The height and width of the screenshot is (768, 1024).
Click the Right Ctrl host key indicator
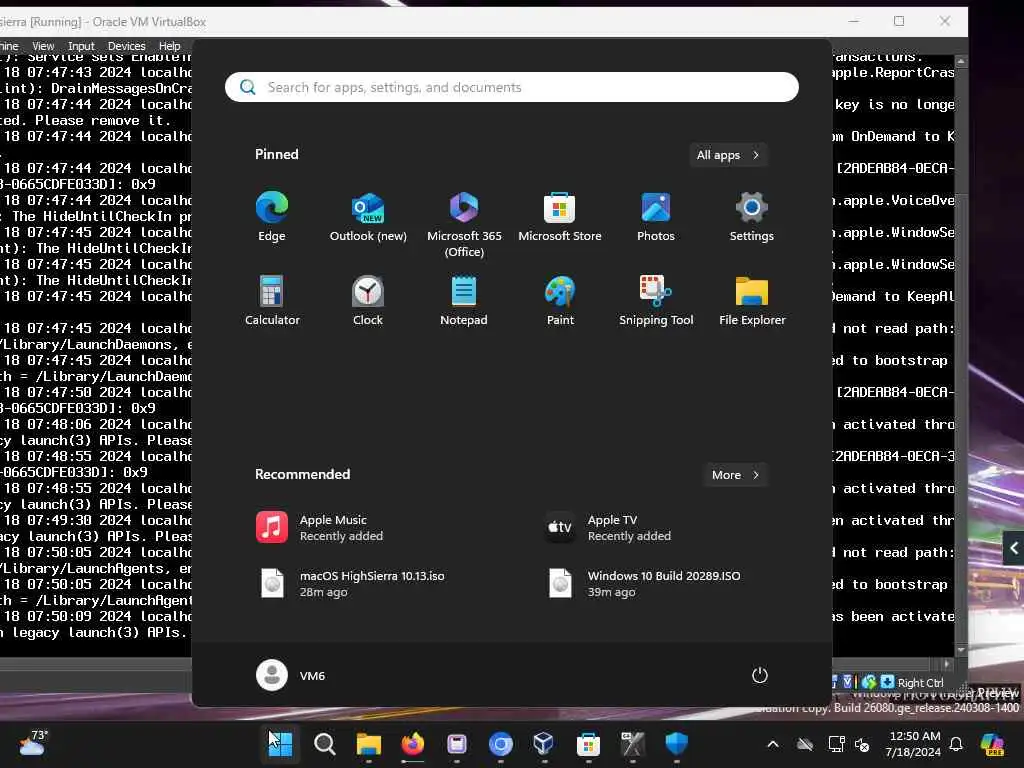pos(920,682)
